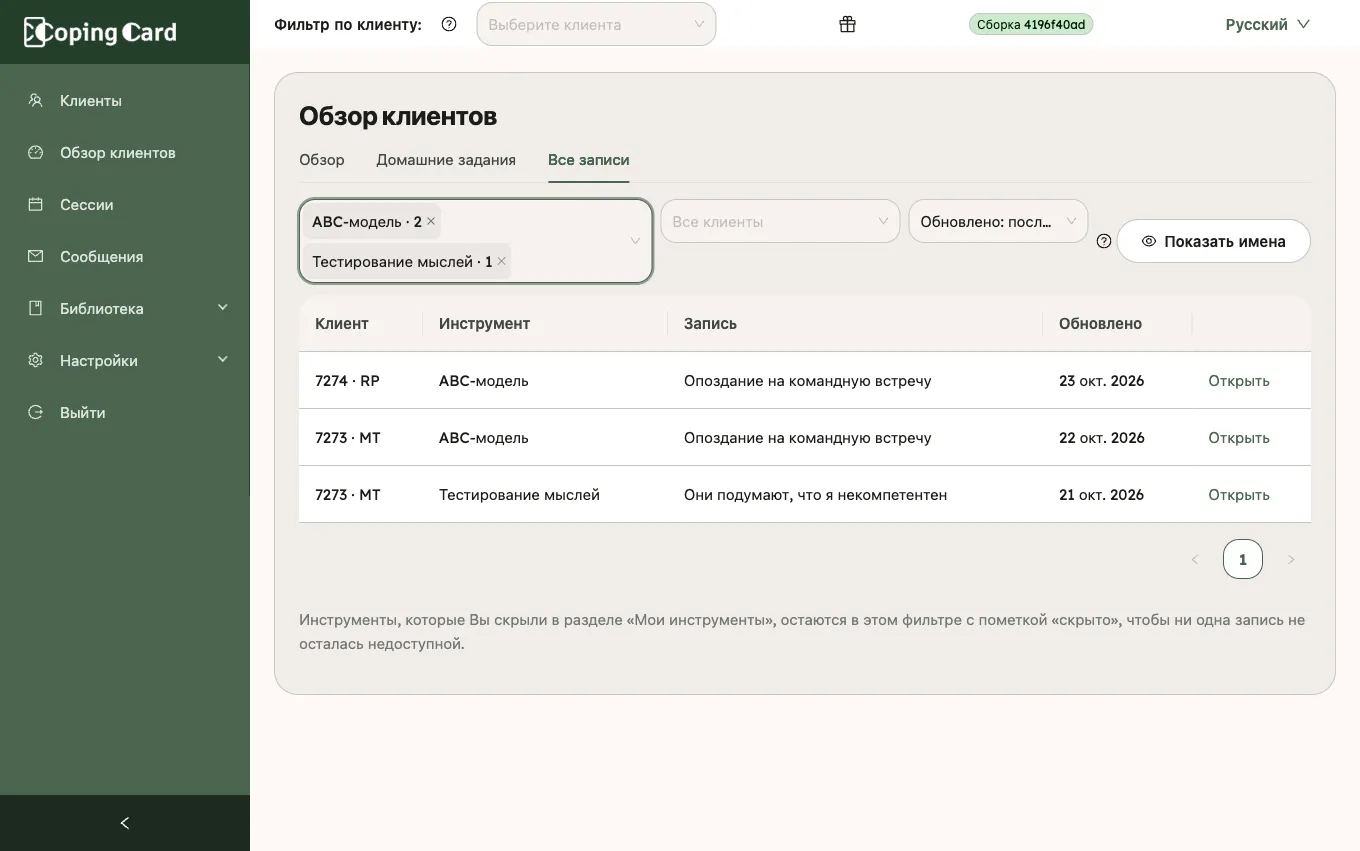Click Открыть for the Тестирование мыслей row
The height and width of the screenshot is (851, 1360).
click(1239, 495)
